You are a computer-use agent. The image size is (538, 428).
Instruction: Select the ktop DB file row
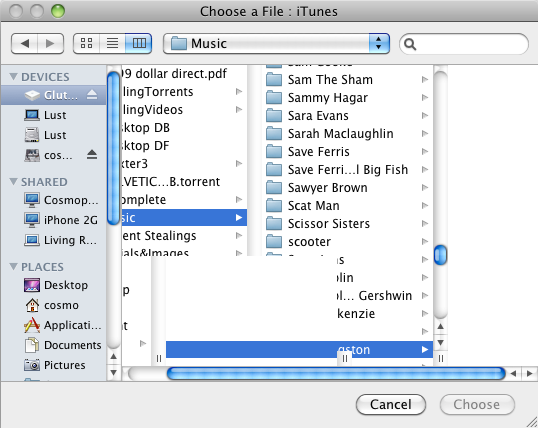[184, 128]
